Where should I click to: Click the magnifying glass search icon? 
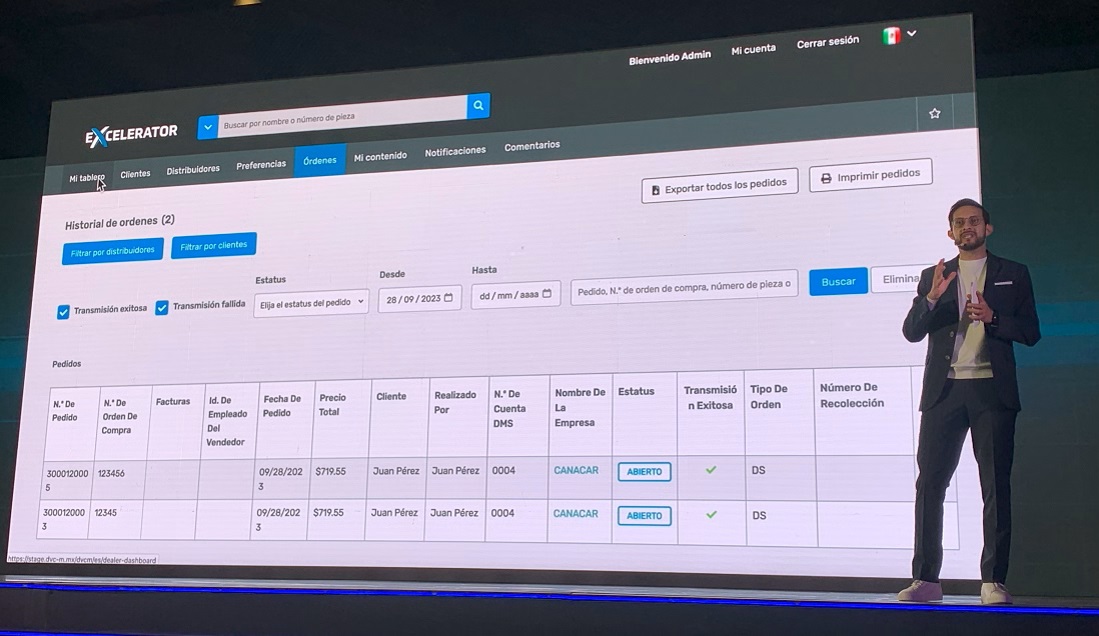click(x=478, y=106)
